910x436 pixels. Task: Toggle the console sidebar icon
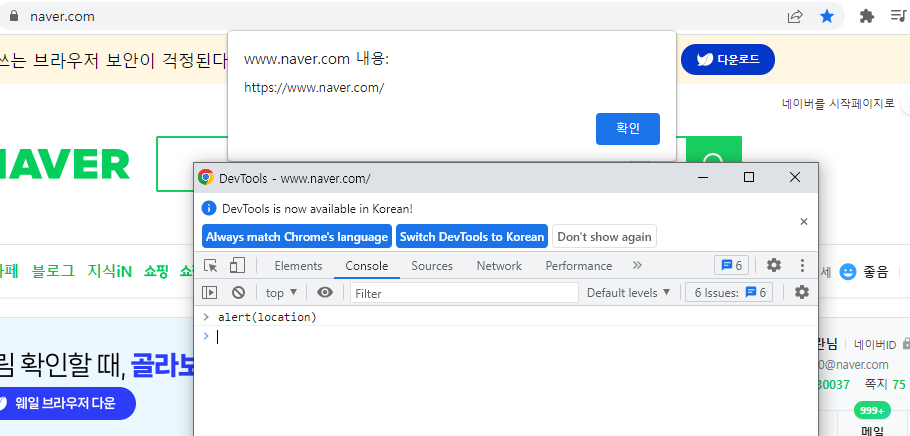pyautogui.click(x=210, y=293)
